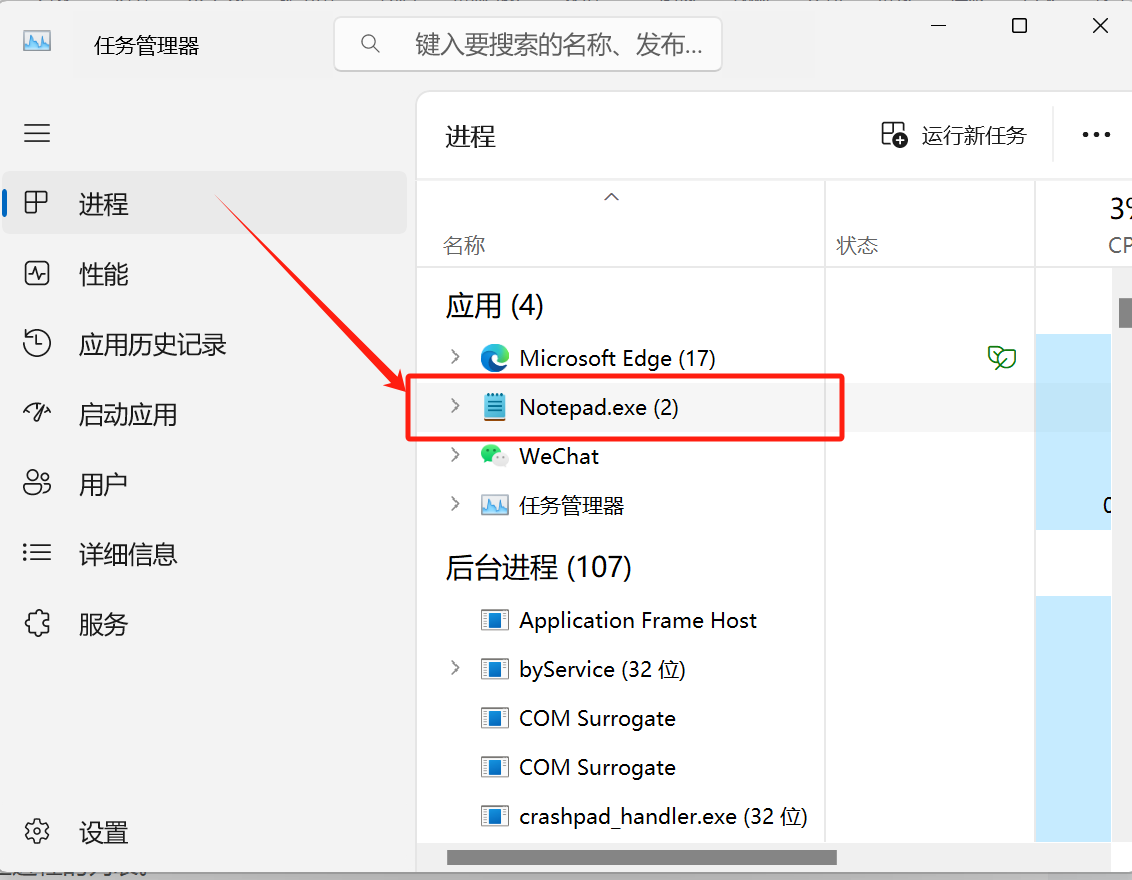Expand Notepad.exe (2) process group
This screenshot has width=1132, height=880.
[455, 406]
